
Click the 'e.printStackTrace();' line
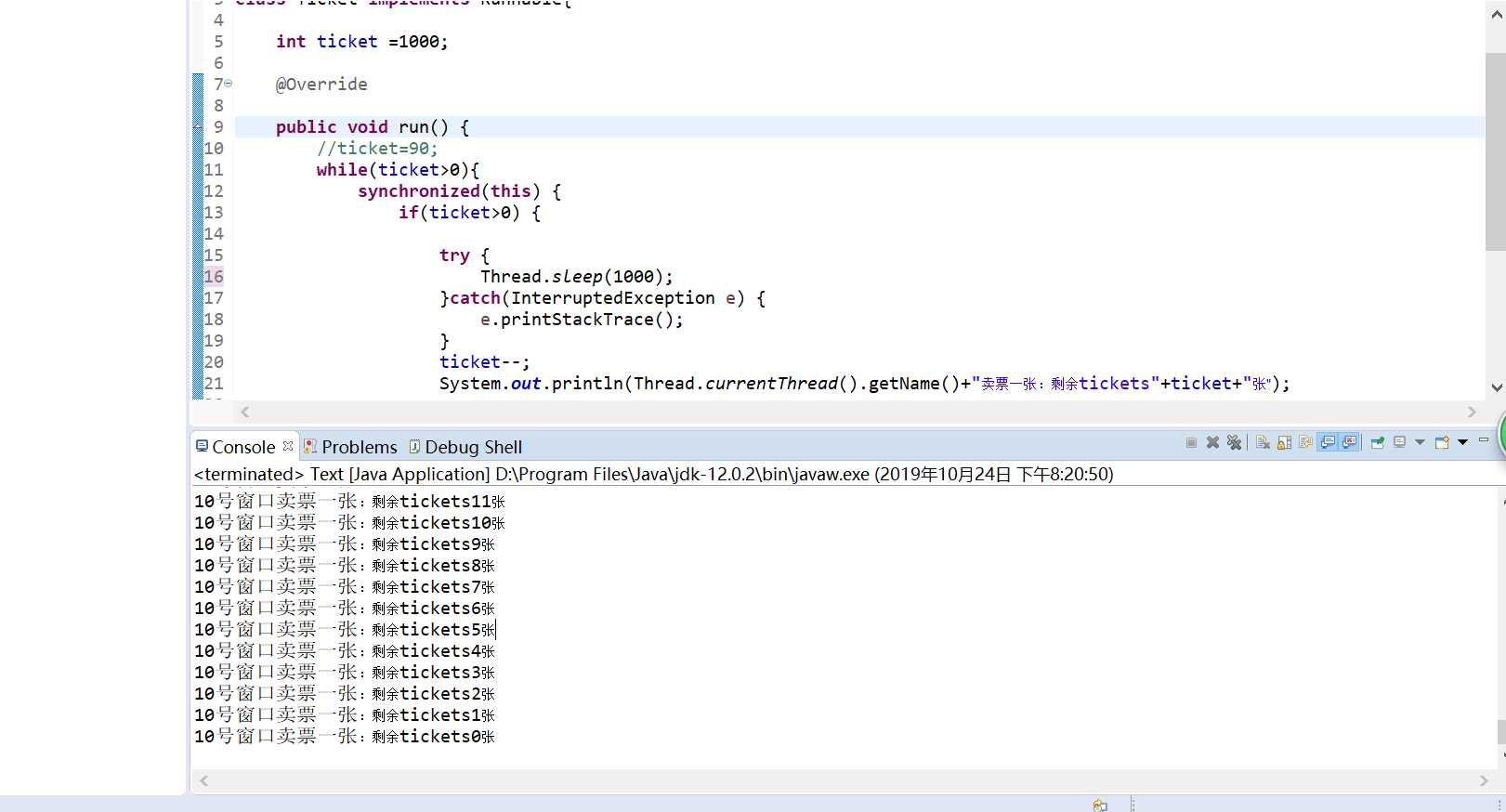(582, 320)
